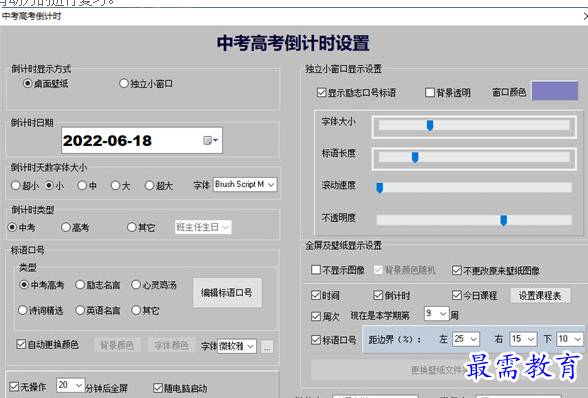Open the 班主任生日 dropdown
The image size is (588, 398).
(x=203, y=227)
